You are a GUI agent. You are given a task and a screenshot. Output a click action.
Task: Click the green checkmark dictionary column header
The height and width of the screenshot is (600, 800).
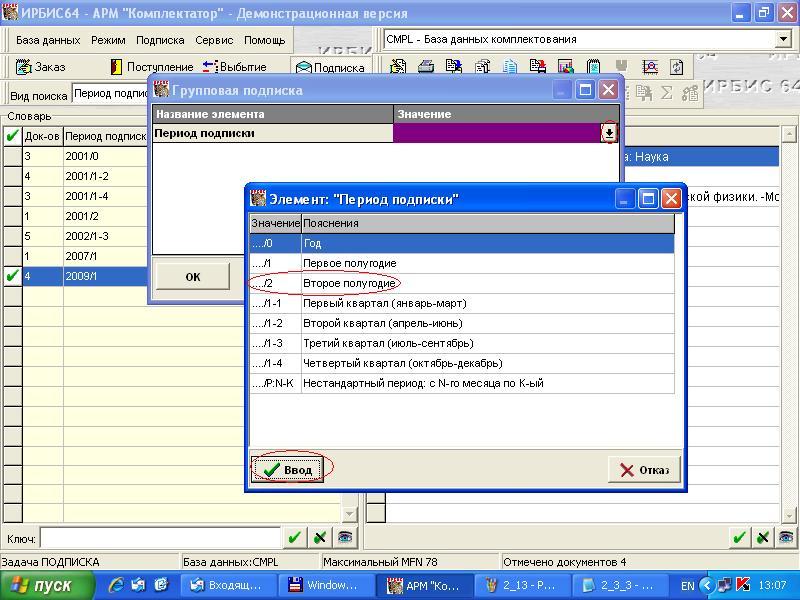(x=12, y=136)
